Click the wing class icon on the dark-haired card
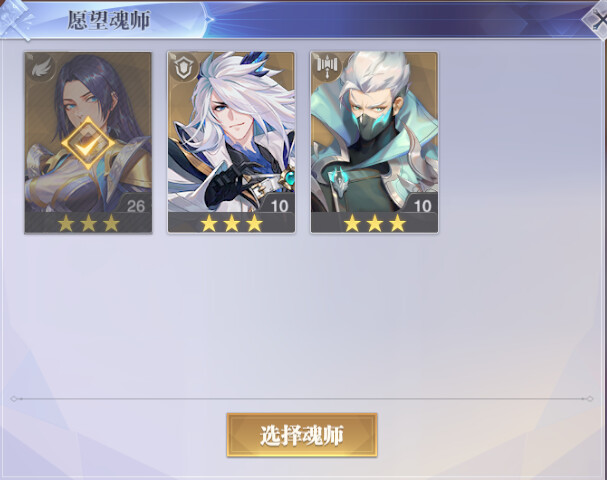The height and width of the screenshot is (480, 607). 42,69
